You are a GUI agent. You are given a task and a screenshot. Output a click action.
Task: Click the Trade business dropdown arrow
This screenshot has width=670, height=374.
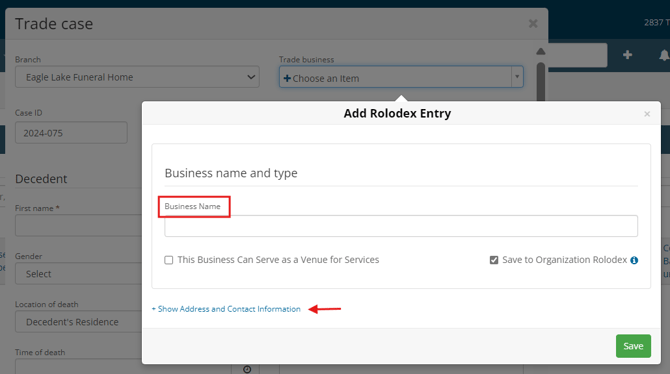pos(517,77)
